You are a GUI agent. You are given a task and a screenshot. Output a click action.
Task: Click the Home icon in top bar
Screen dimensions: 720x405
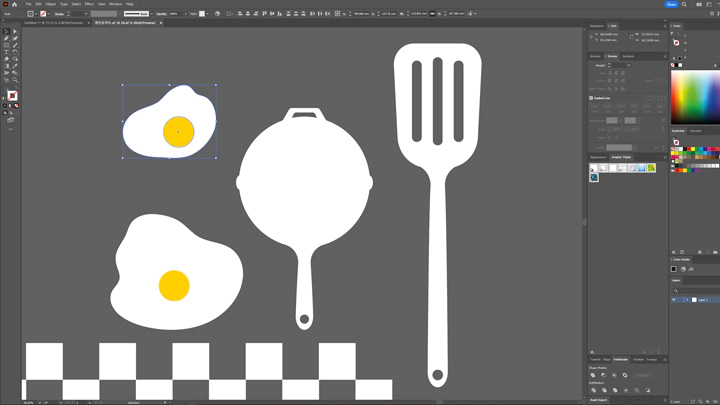[14, 4]
